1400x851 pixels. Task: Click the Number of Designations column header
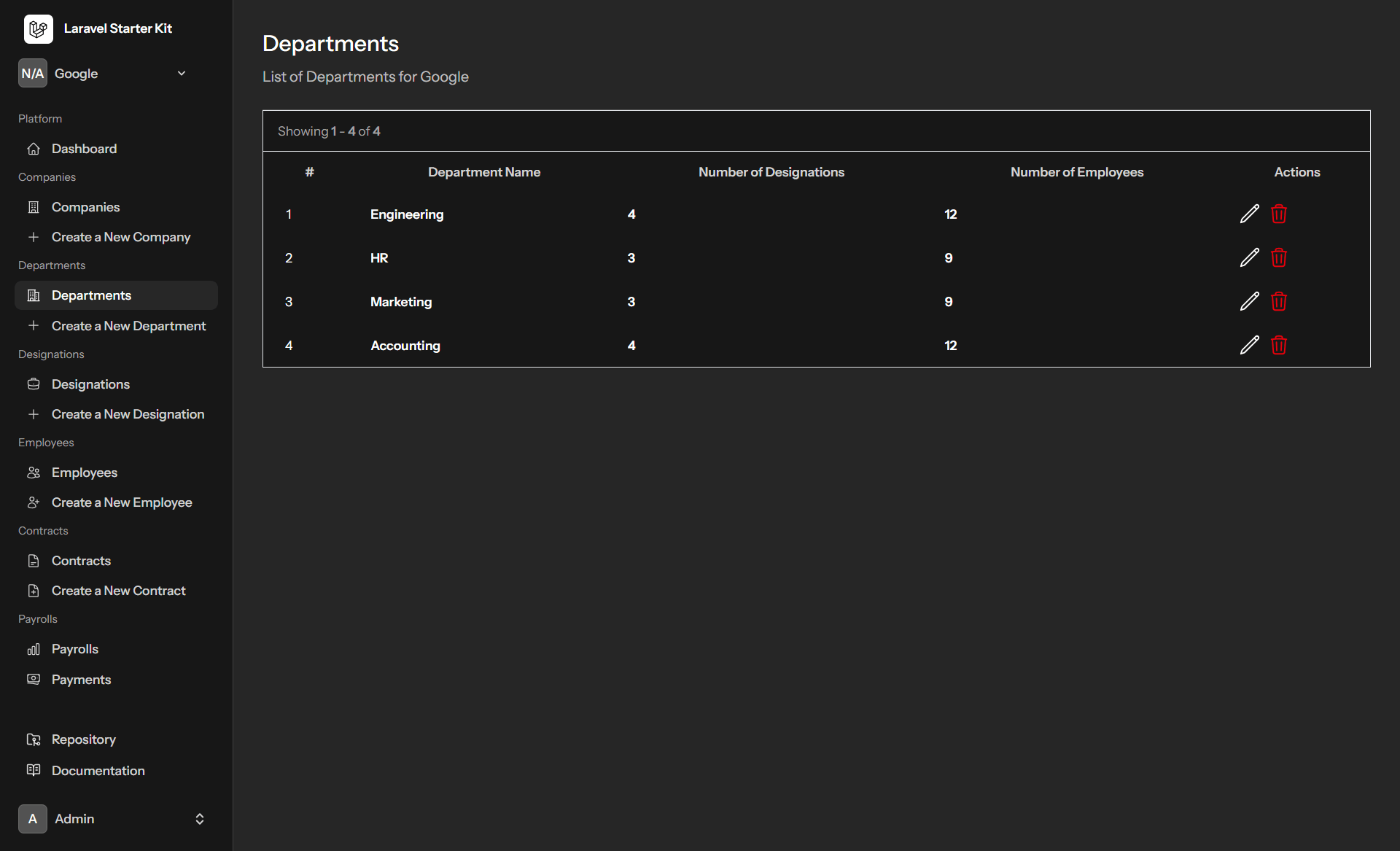(771, 172)
